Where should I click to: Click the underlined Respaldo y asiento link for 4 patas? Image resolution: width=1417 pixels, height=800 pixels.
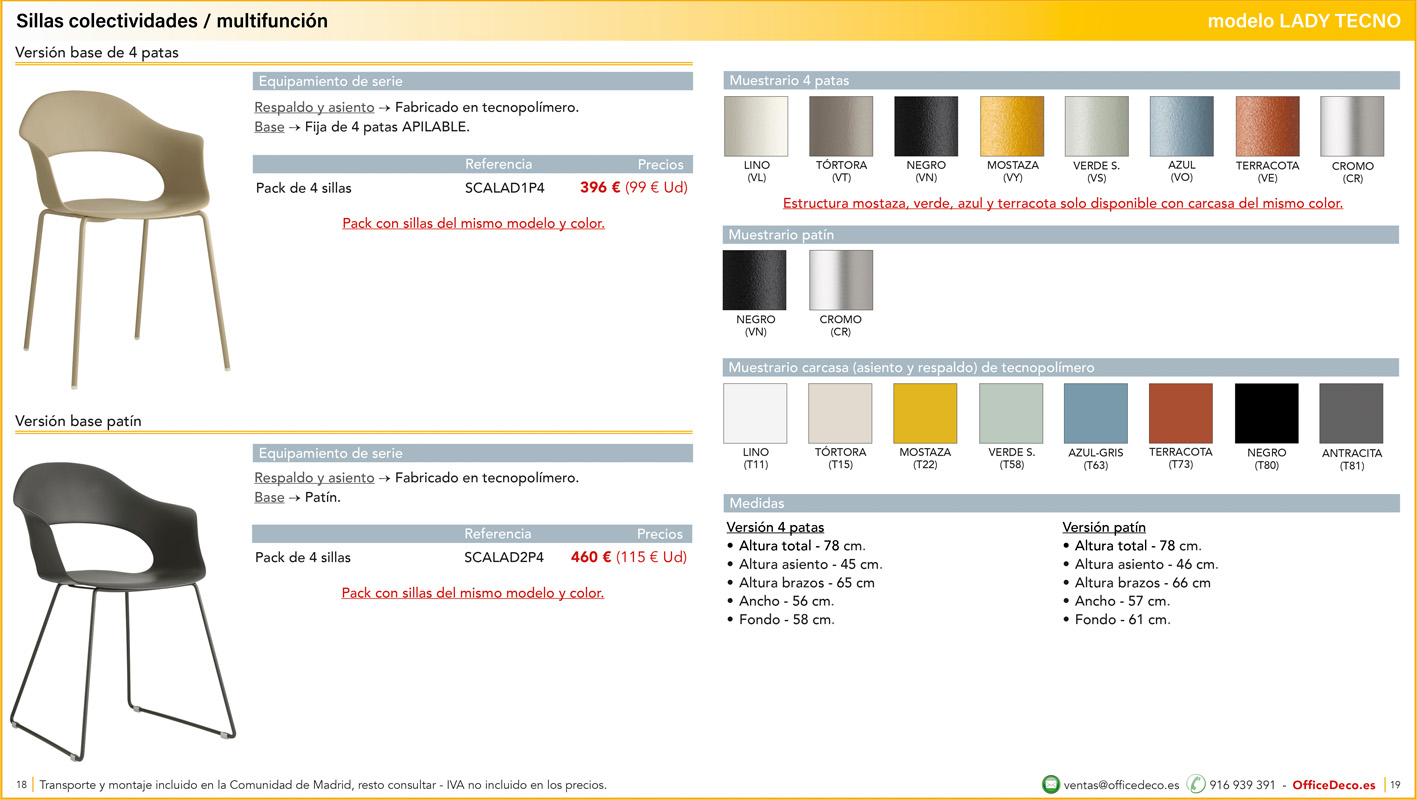pos(314,107)
